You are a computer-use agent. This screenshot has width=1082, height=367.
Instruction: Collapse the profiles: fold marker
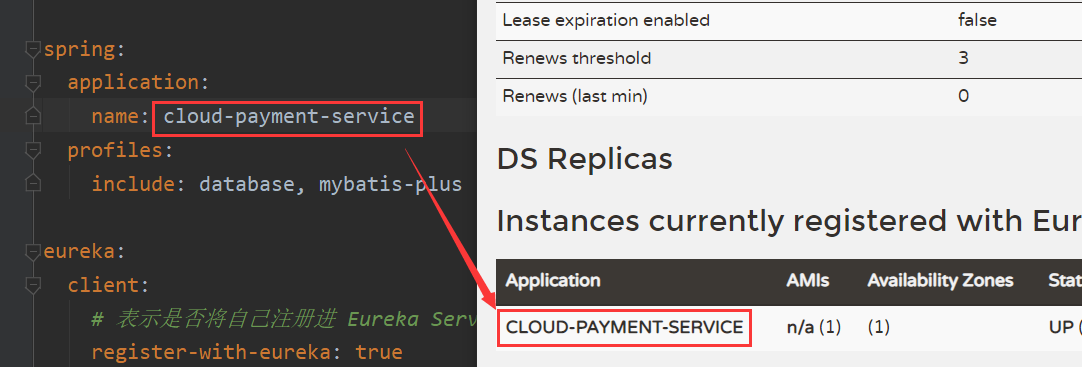point(32,150)
